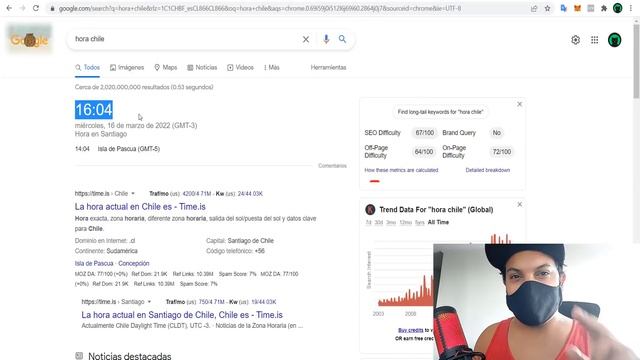Reload the page with the refresh icon
640x360 pixels.
(36, 8)
